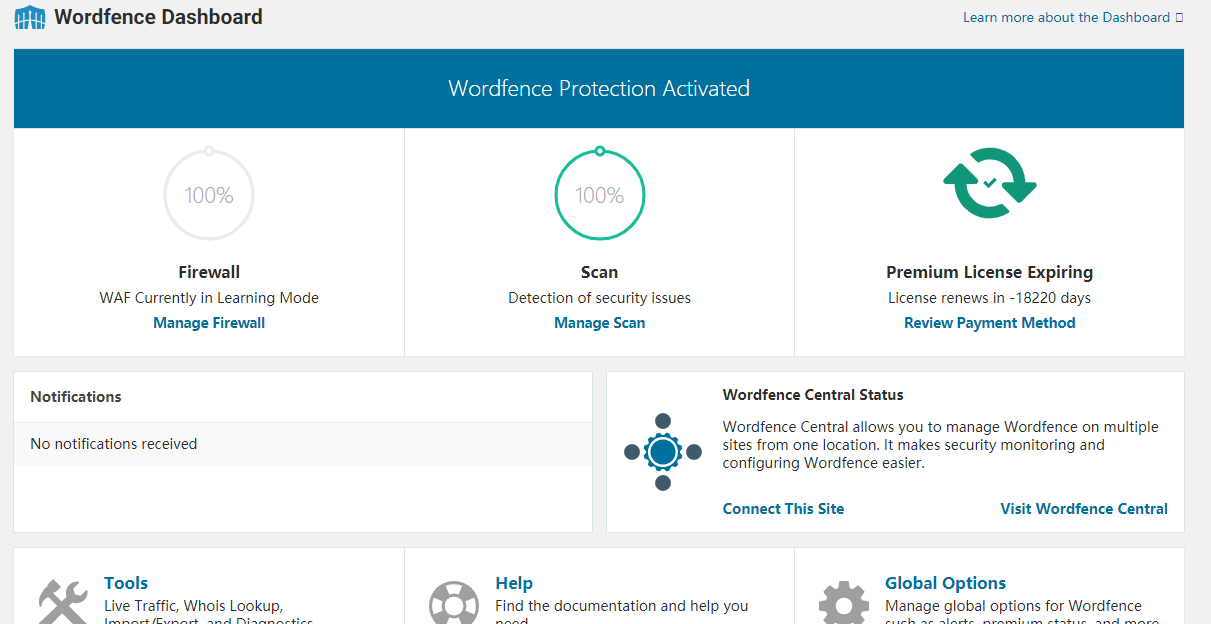The image size is (1211, 624).
Task: Click the Premium License Expiring heading
Action: 990,272
